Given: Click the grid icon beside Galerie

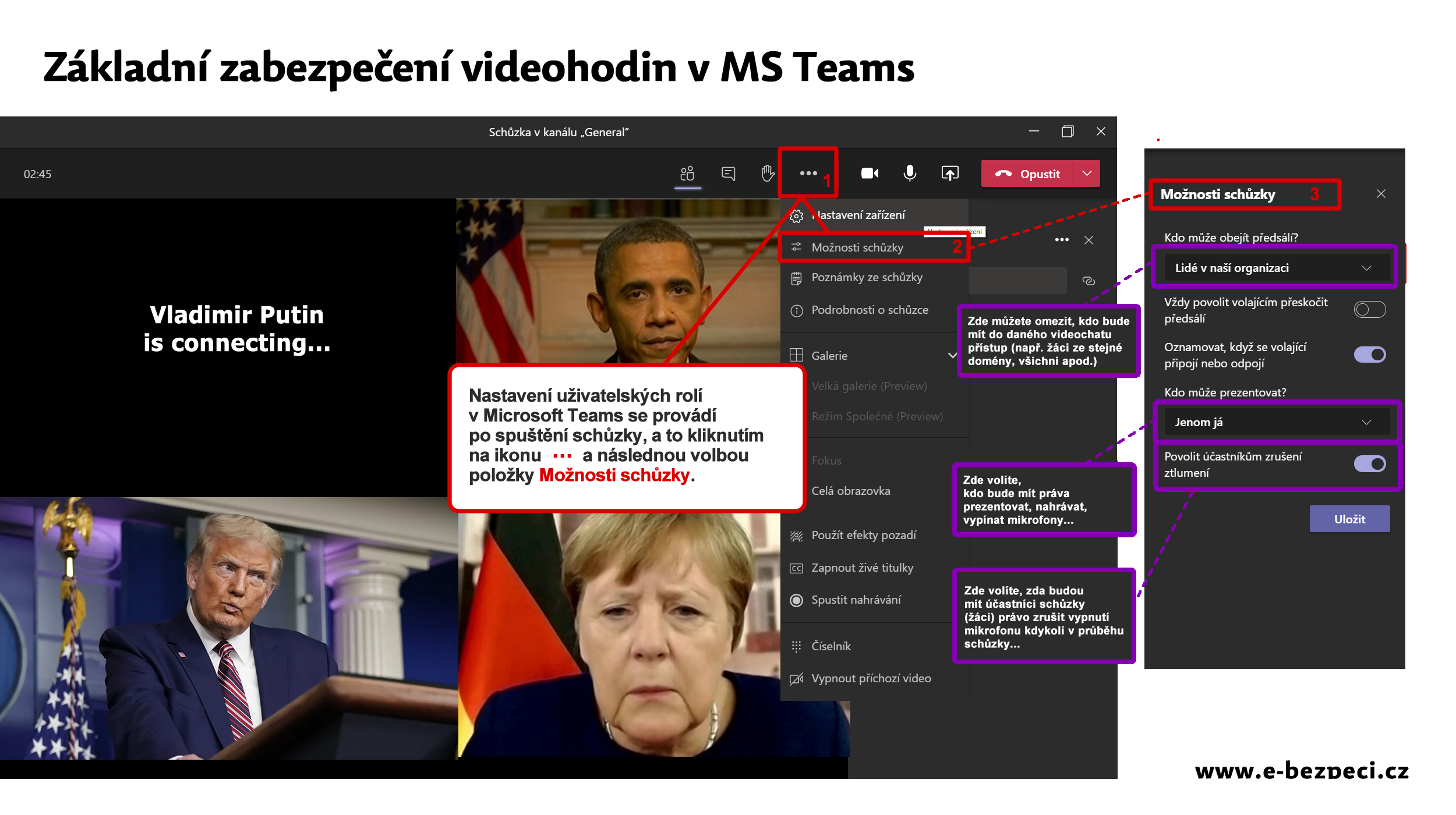Looking at the screenshot, I should (796, 355).
